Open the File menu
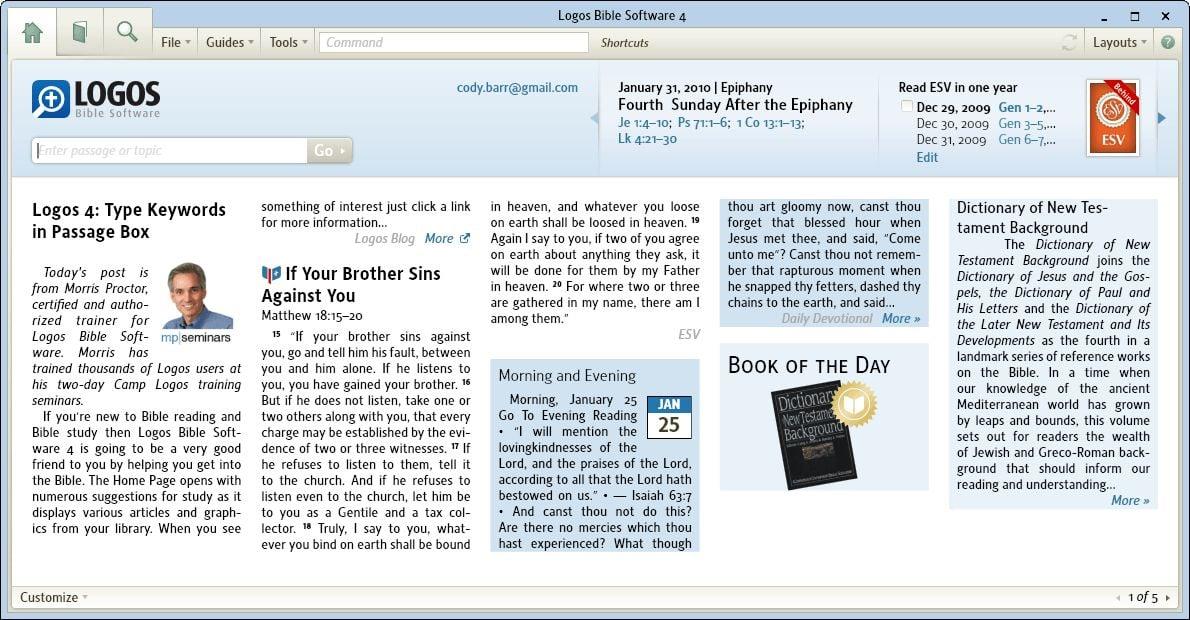This screenshot has height=620, width=1190. coord(175,42)
